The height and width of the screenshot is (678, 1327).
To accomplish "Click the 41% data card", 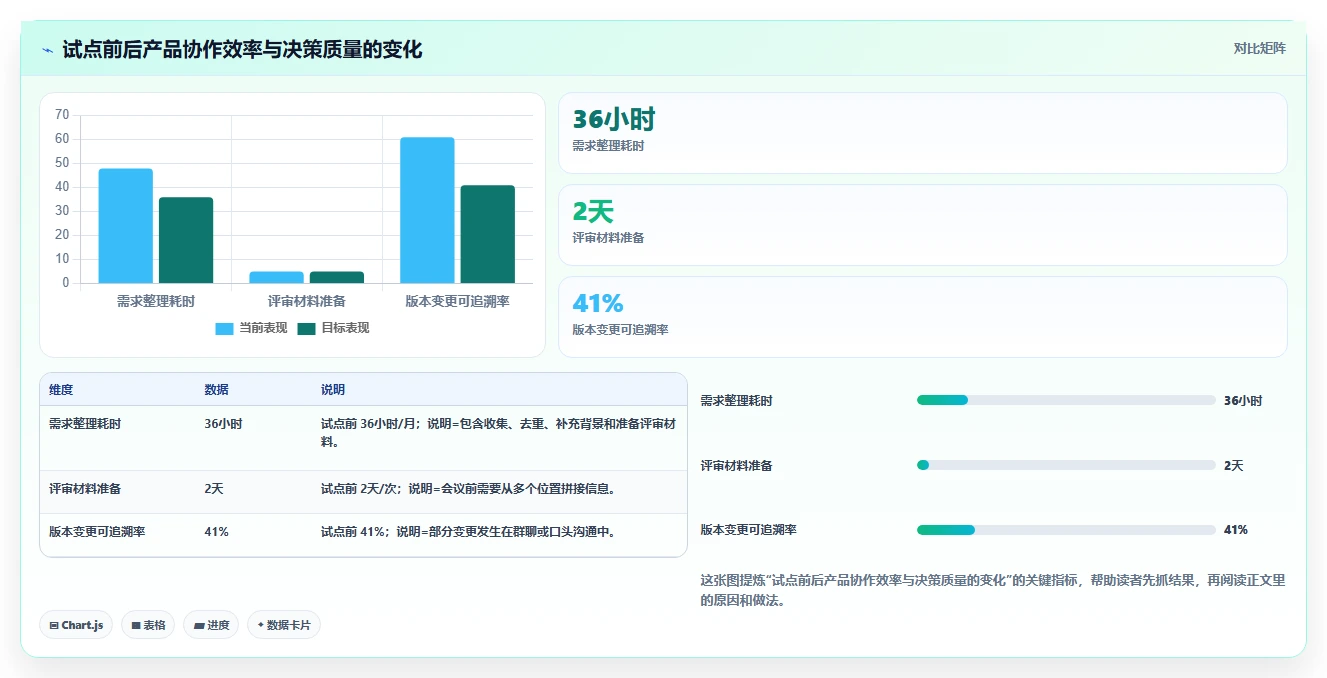I will pyautogui.click(x=922, y=317).
